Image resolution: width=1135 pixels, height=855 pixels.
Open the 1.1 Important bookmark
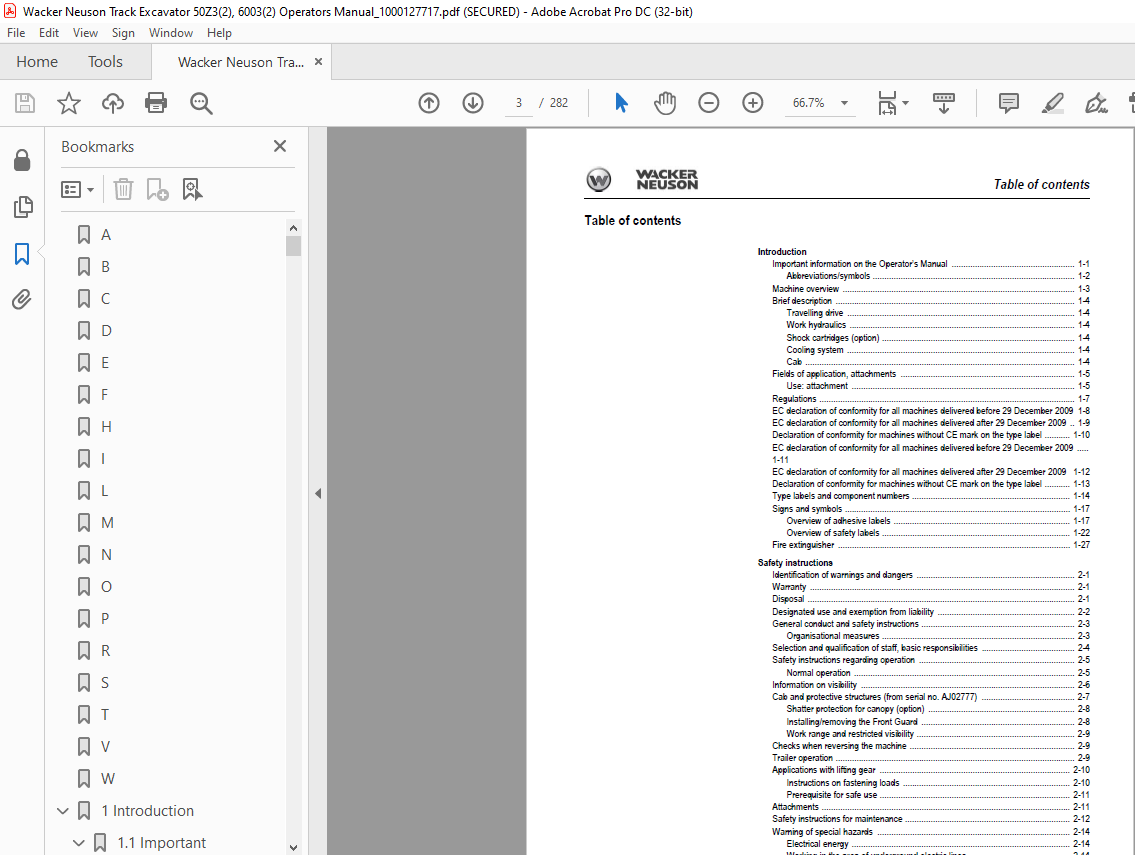pyautogui.click(x=161, y=843)
